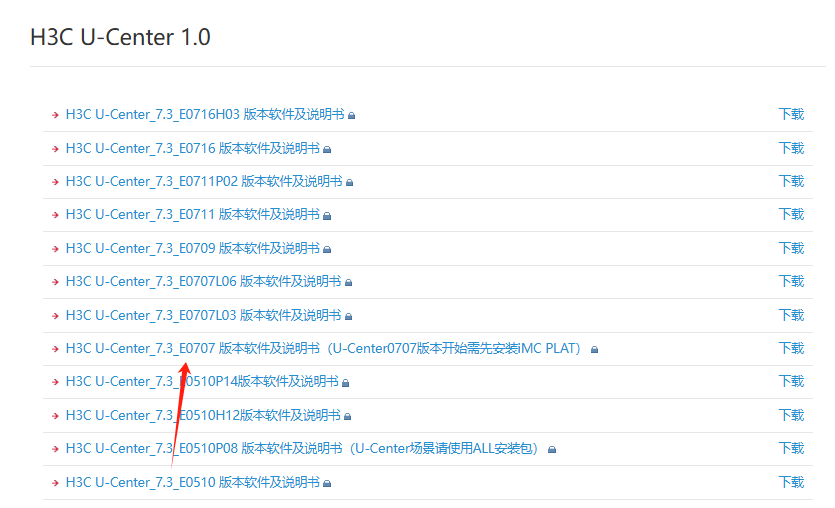Open H3C U-Center_7.3_E0711P02 software link
Screen dimensions: 835x508
point(204,181)
